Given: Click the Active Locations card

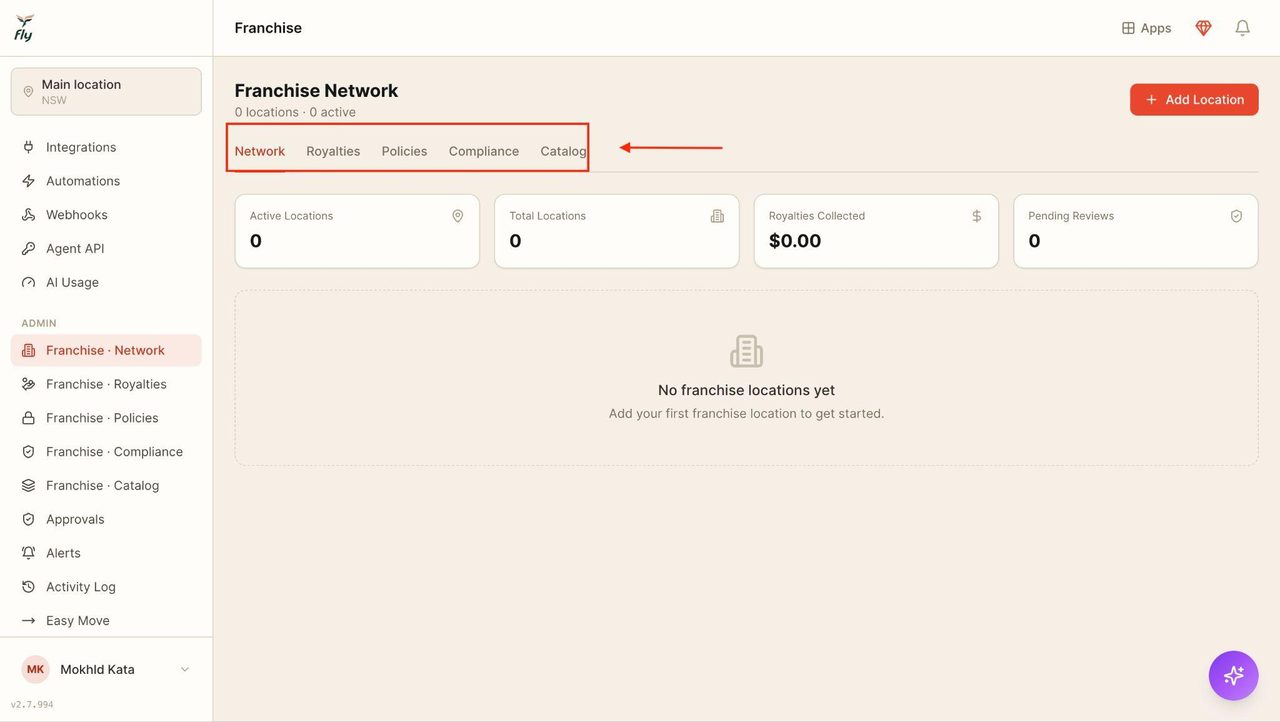Looking at the screenshot, I should [x=357, y=231].
